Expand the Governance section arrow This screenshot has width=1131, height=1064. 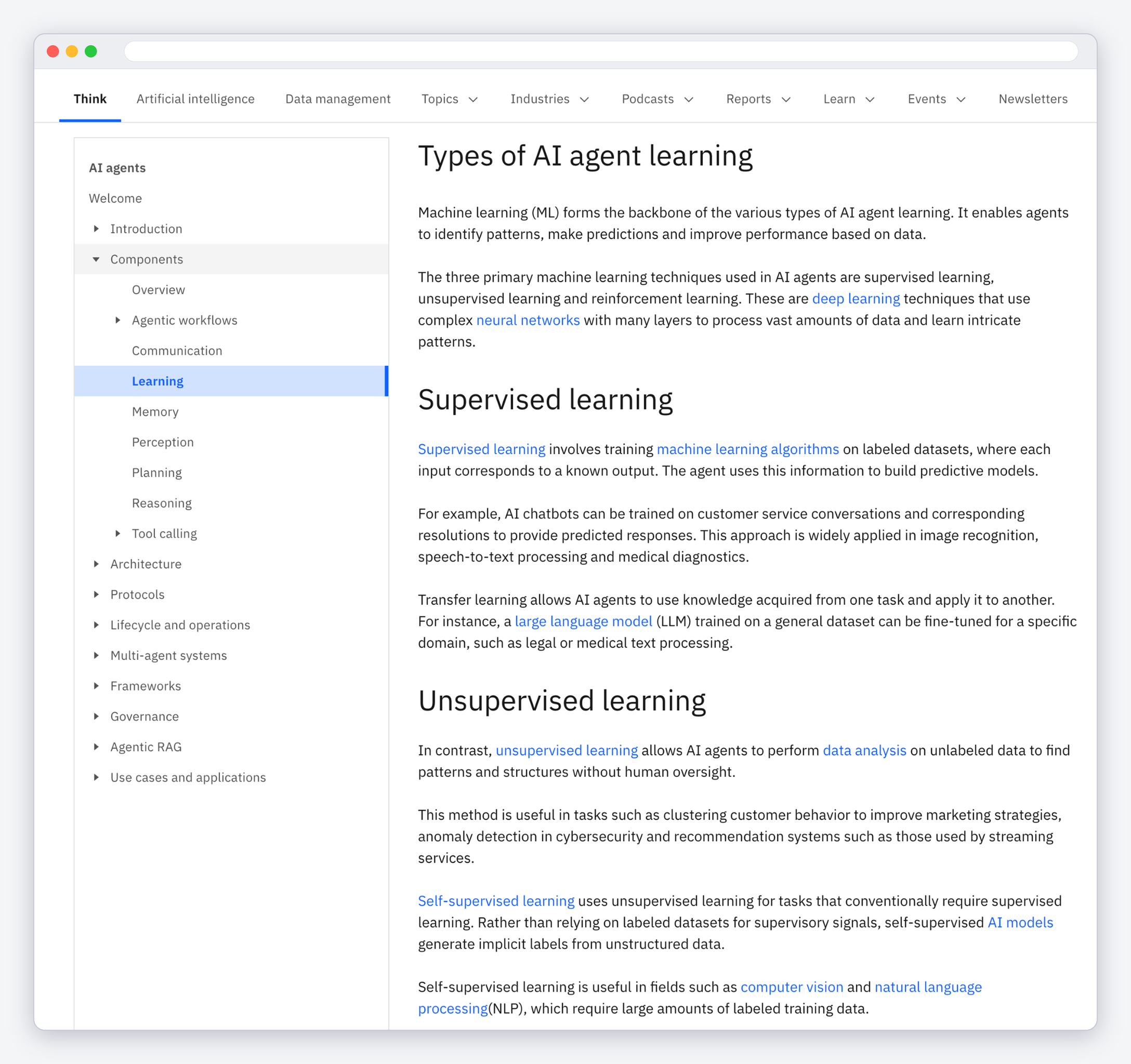click(x=96, y=716)
